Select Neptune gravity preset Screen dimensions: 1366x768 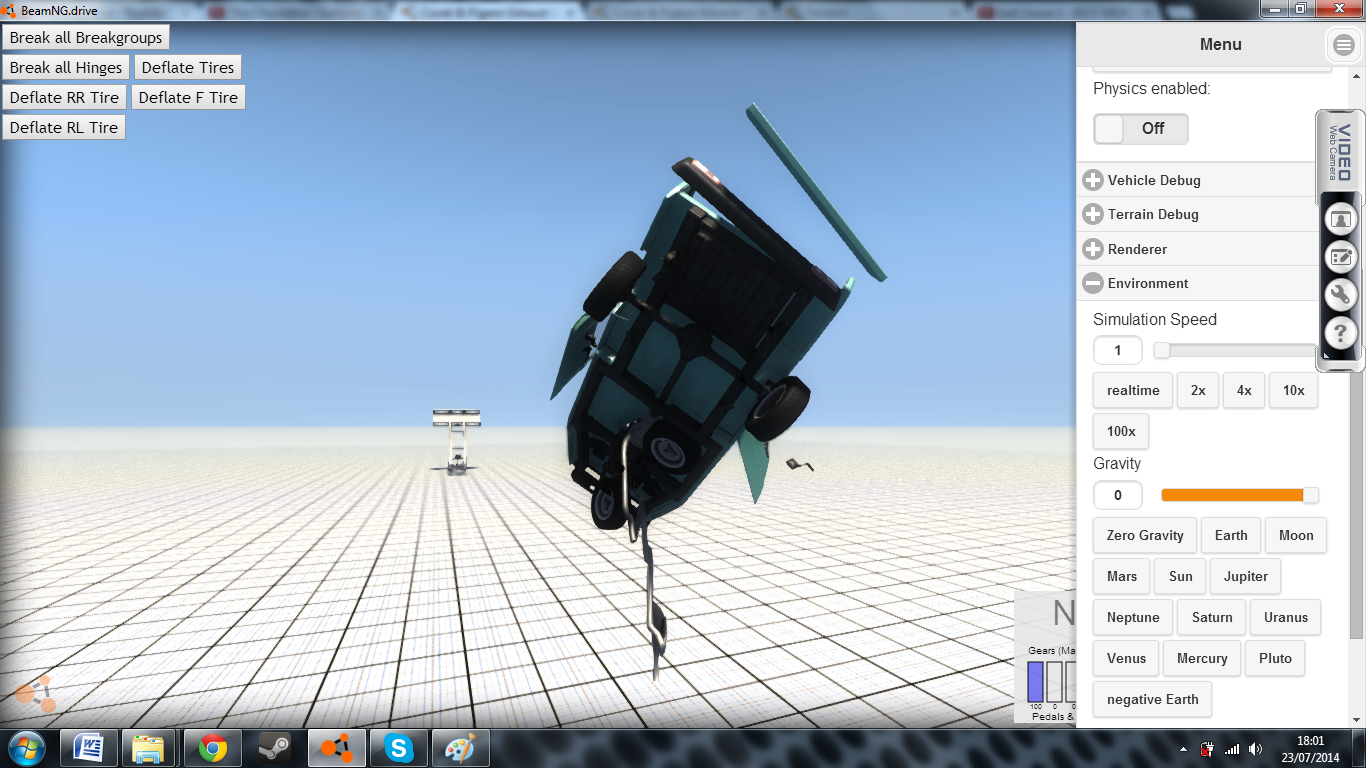point(1133,617)
